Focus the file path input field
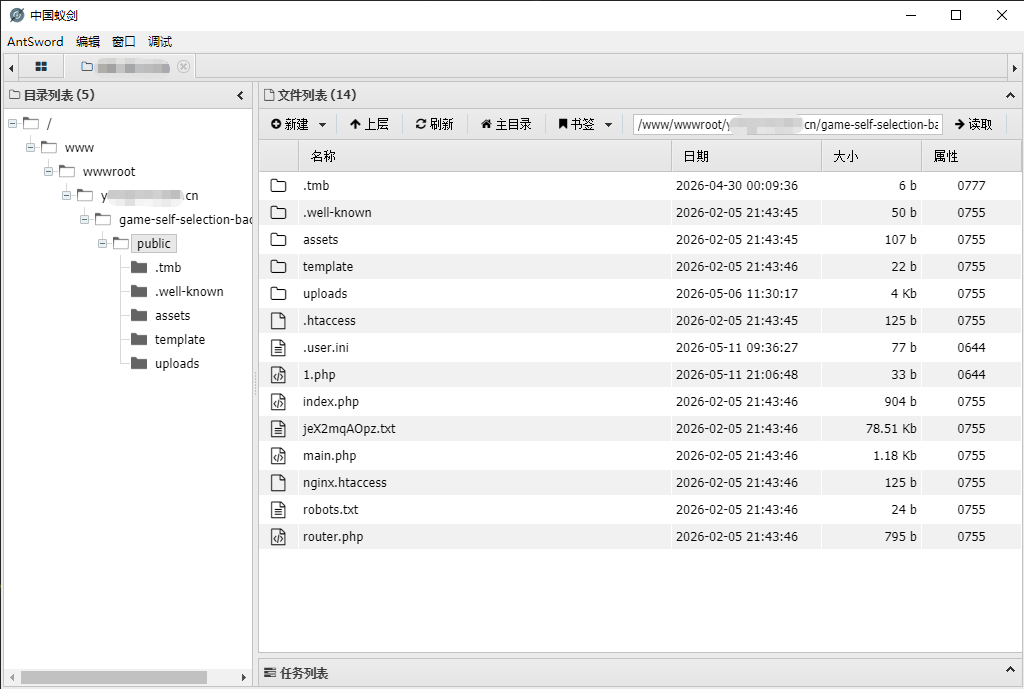 pyautogui.click(x=788, y=124)
